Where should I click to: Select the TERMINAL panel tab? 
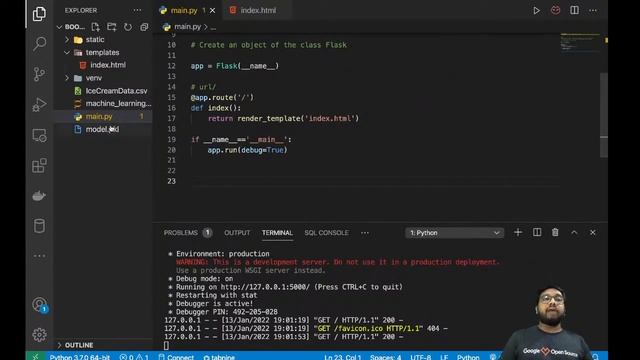[x=277, y=233]
